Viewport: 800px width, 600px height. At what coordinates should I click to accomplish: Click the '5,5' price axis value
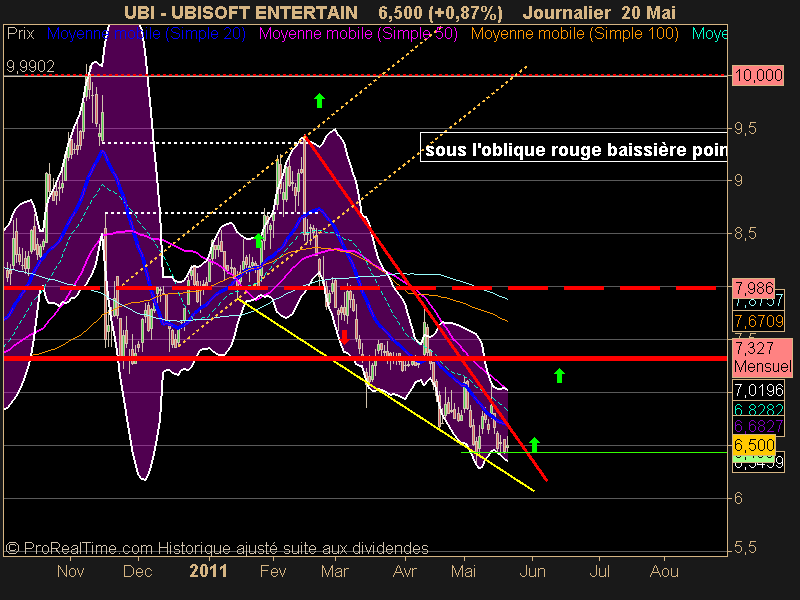(745, 548)
